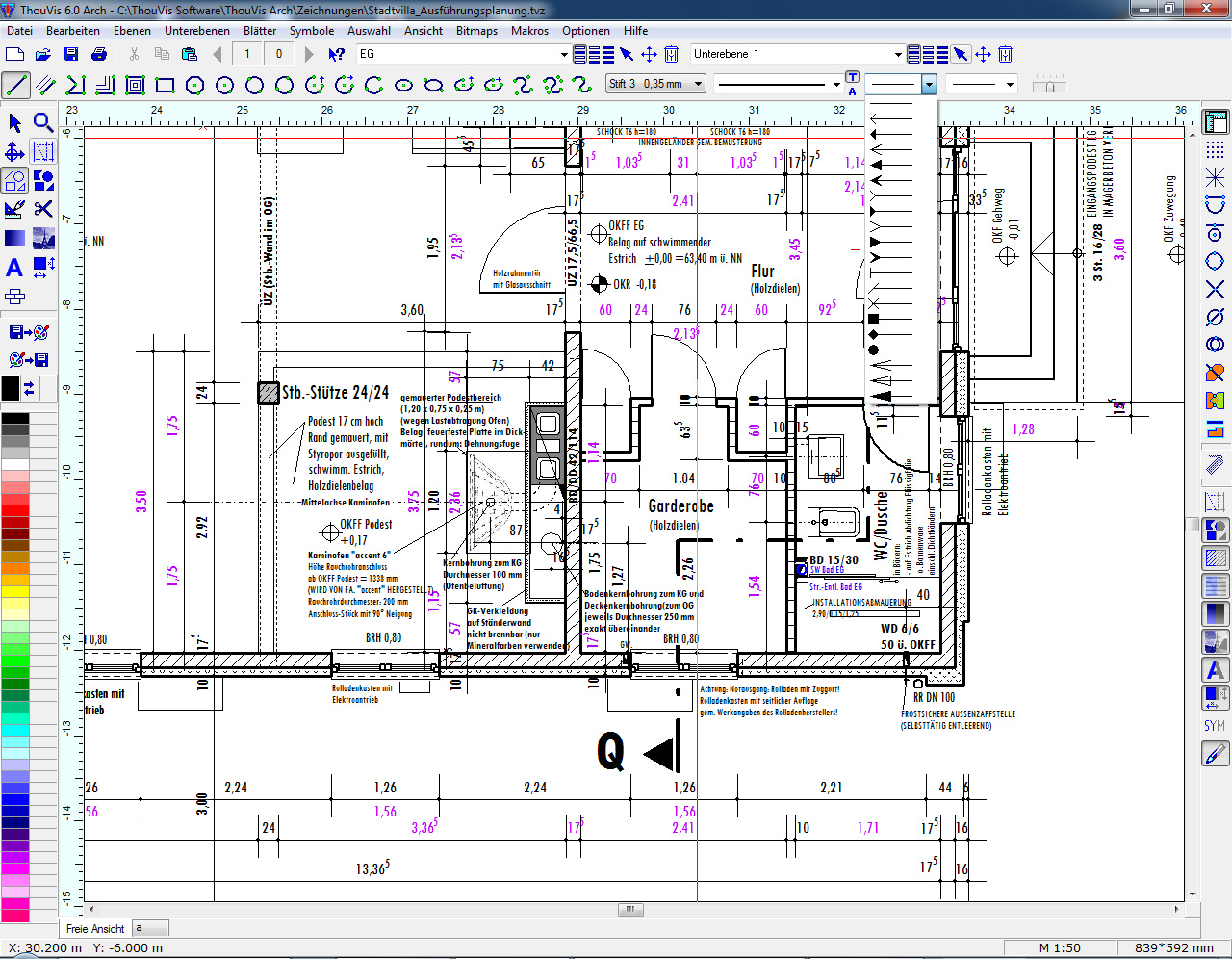Open the EG layer dropdown
Image resolution: width=1232 pixels, height=959 pixels.
pos(564,54)
